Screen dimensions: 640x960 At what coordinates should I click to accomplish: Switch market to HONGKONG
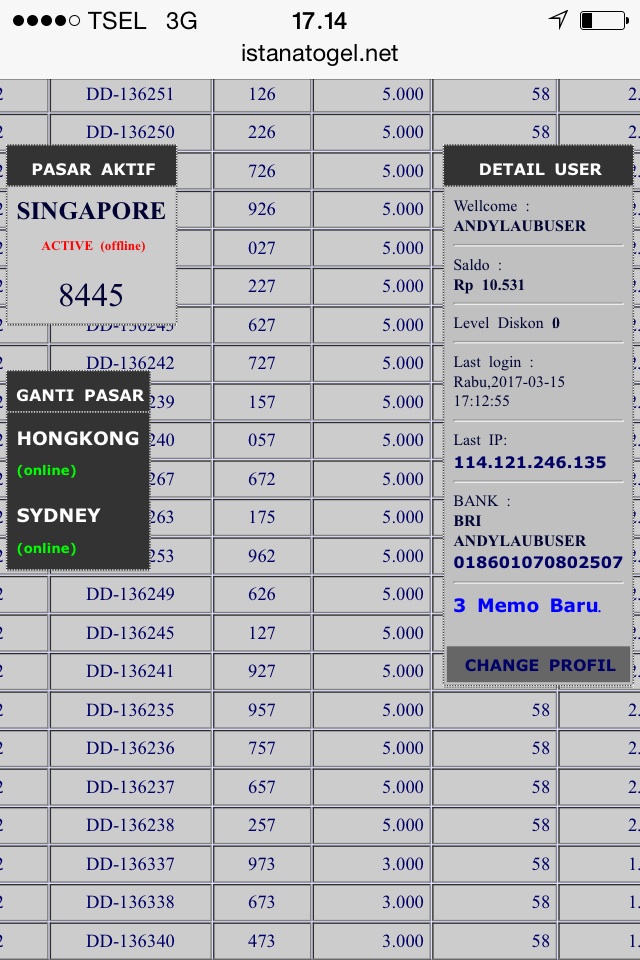78,439
